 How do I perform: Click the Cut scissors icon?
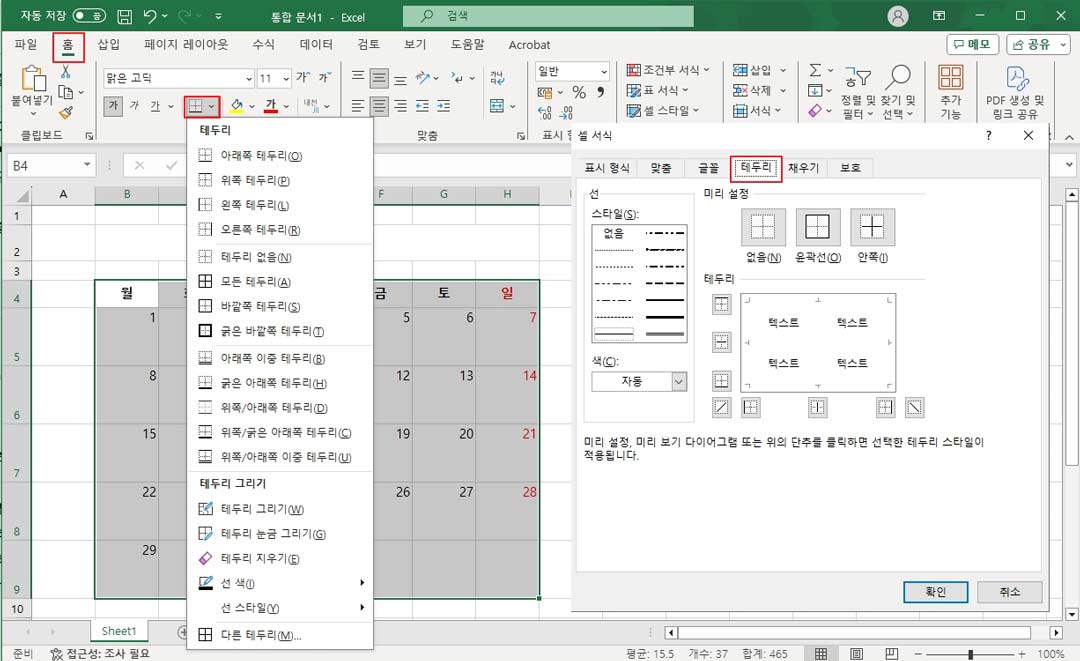click(65, 71)
